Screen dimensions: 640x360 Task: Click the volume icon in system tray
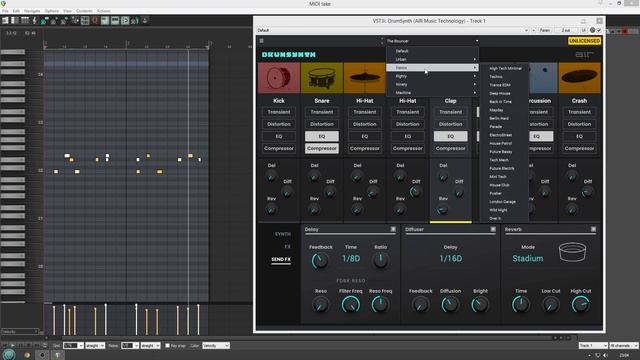pyautogui.click(x=606, y=356)
